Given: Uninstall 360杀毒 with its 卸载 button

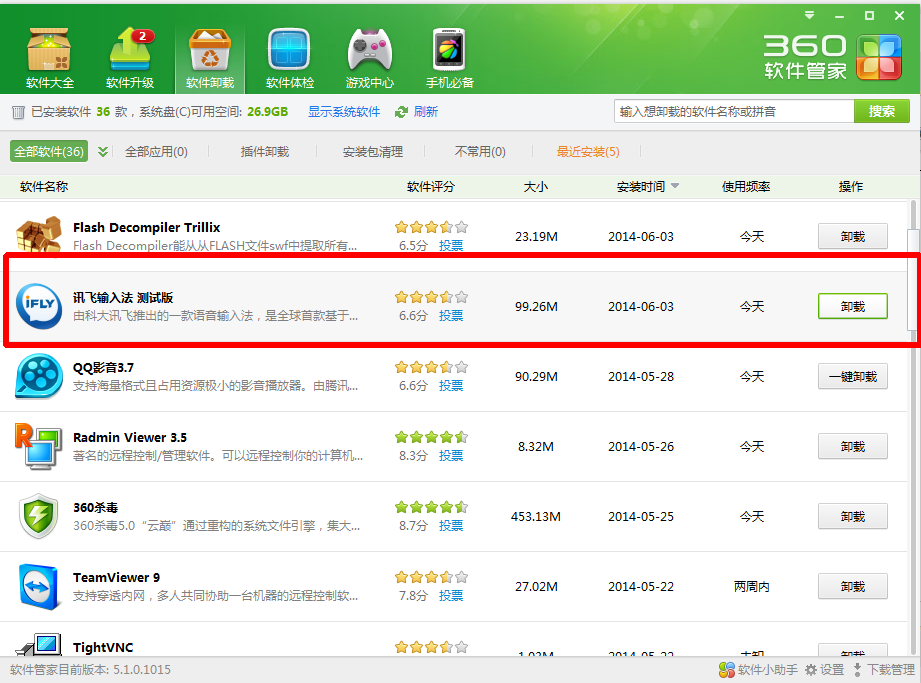Looking at the screenshot, I should 853,516.
